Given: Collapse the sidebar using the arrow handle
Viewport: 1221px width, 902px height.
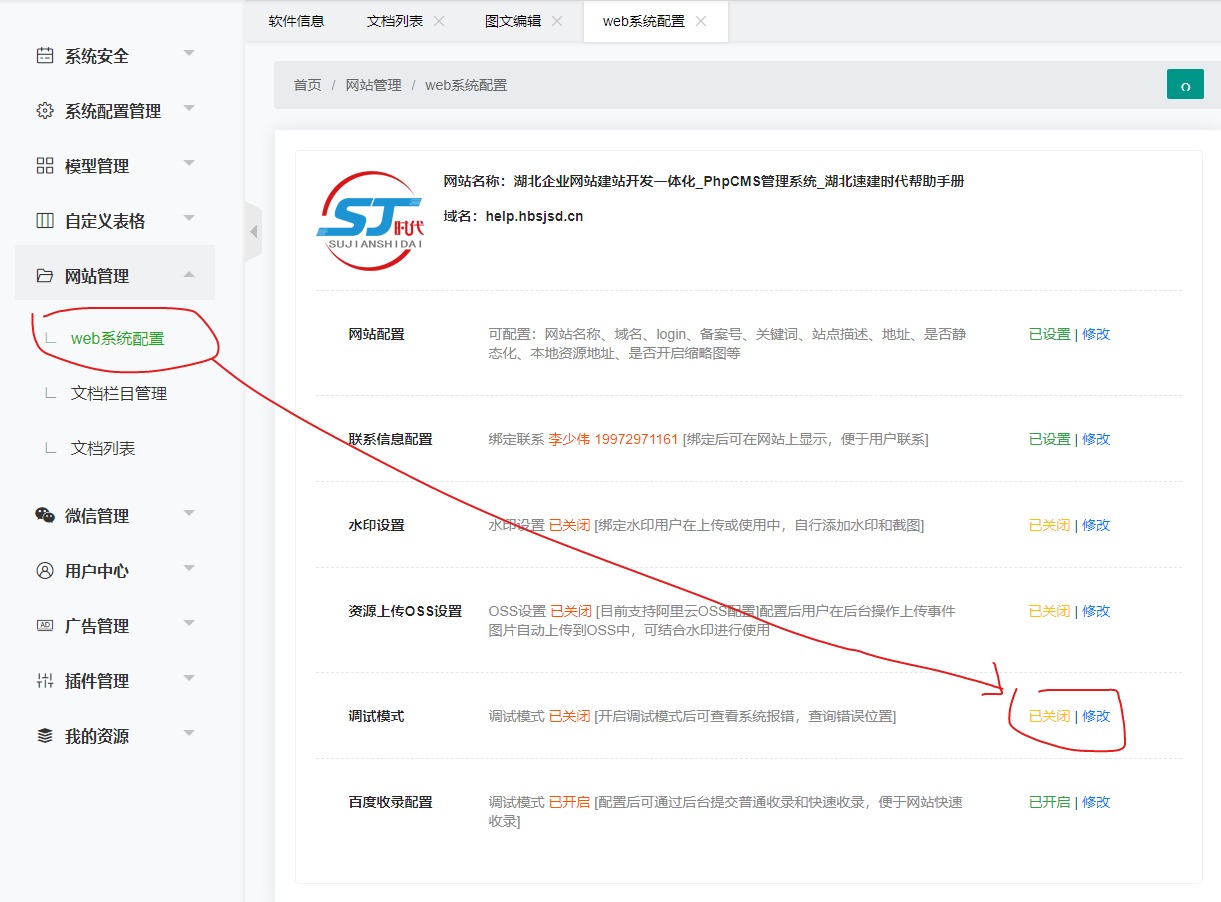Looking at the screenshot, I should click(x=253, y=232).
